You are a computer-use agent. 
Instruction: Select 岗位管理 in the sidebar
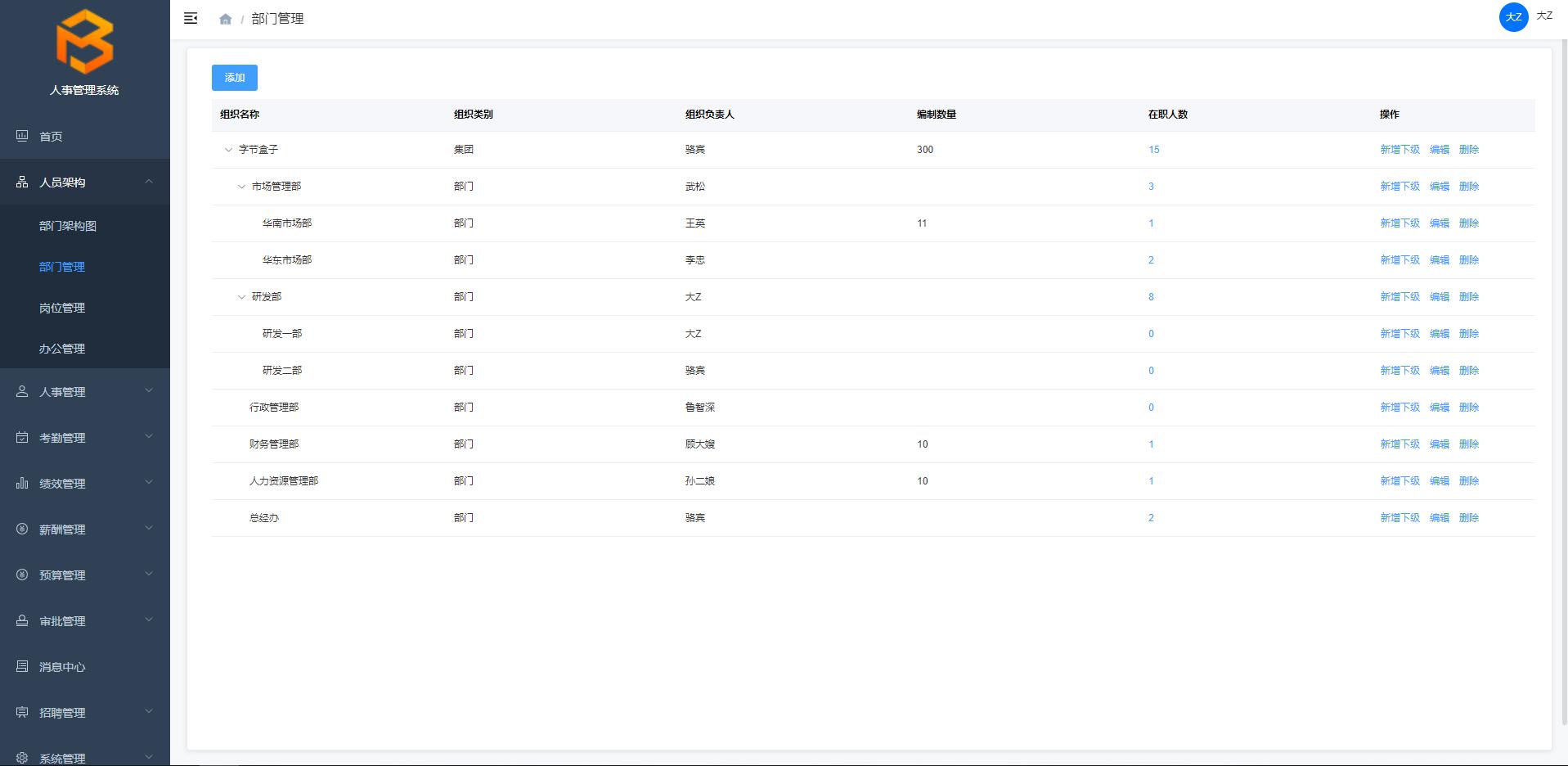pyautogui.click(x=62, y=308)
